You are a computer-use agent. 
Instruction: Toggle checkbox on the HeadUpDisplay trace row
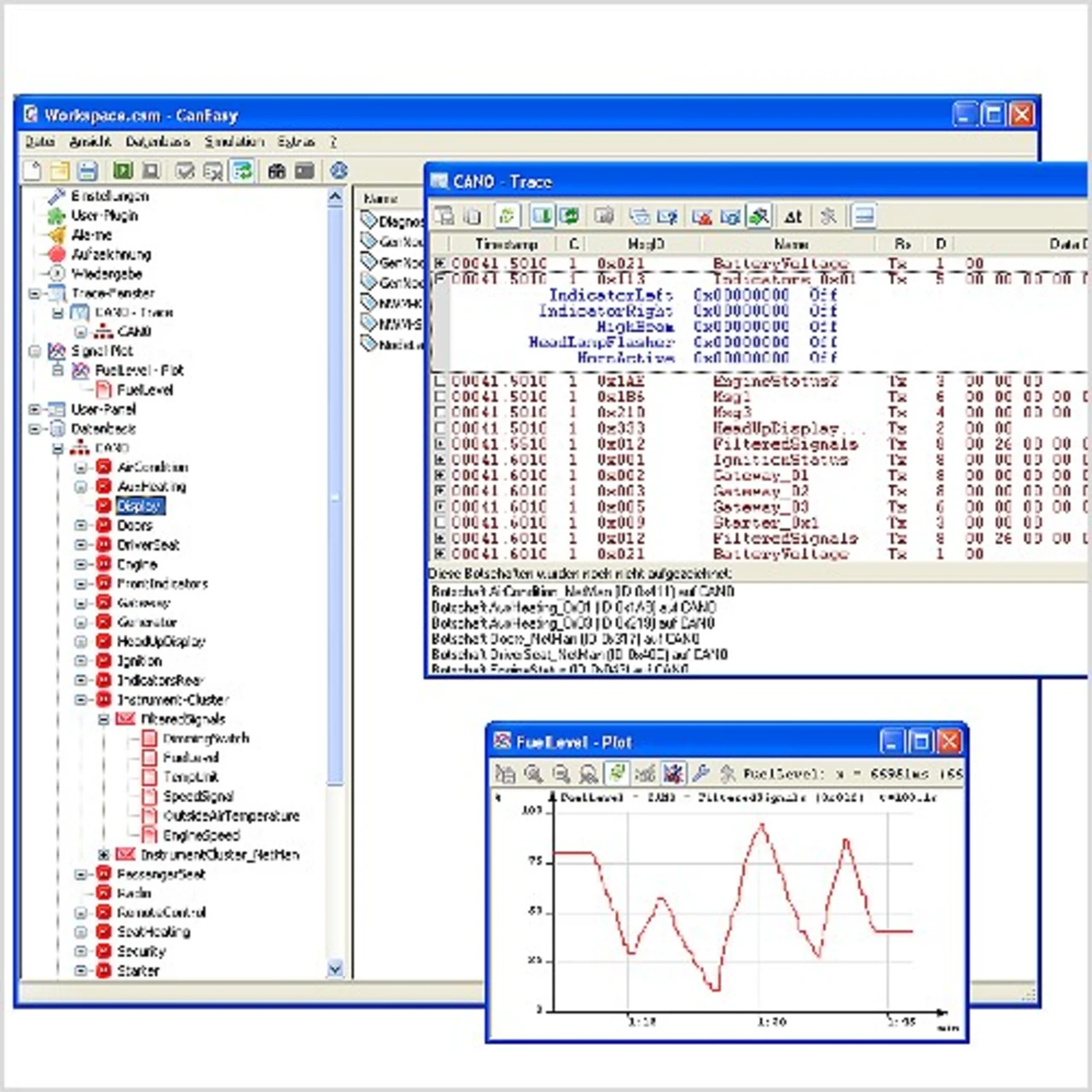pyautogui.click(x=439, y=428)
